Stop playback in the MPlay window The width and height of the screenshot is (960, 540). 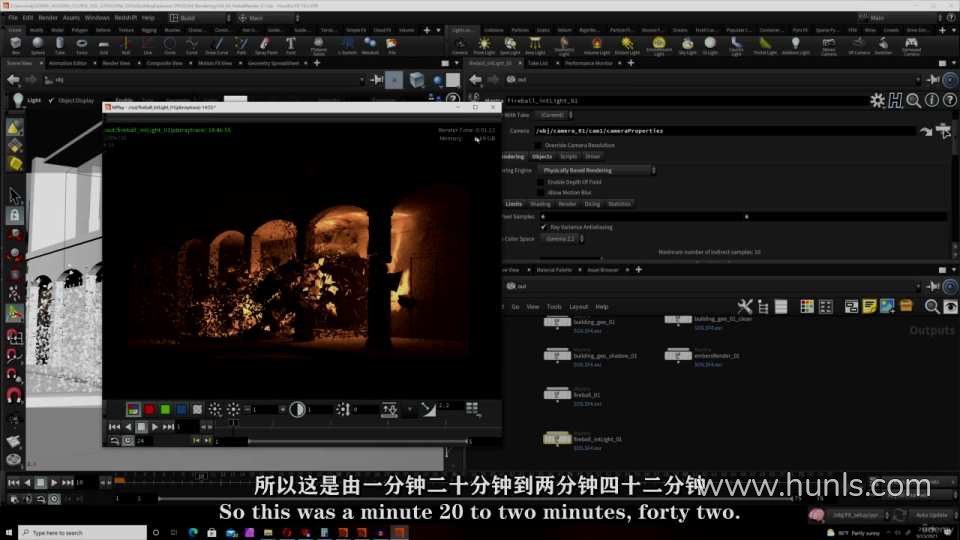pyautogui.click(x=141, y=427)
